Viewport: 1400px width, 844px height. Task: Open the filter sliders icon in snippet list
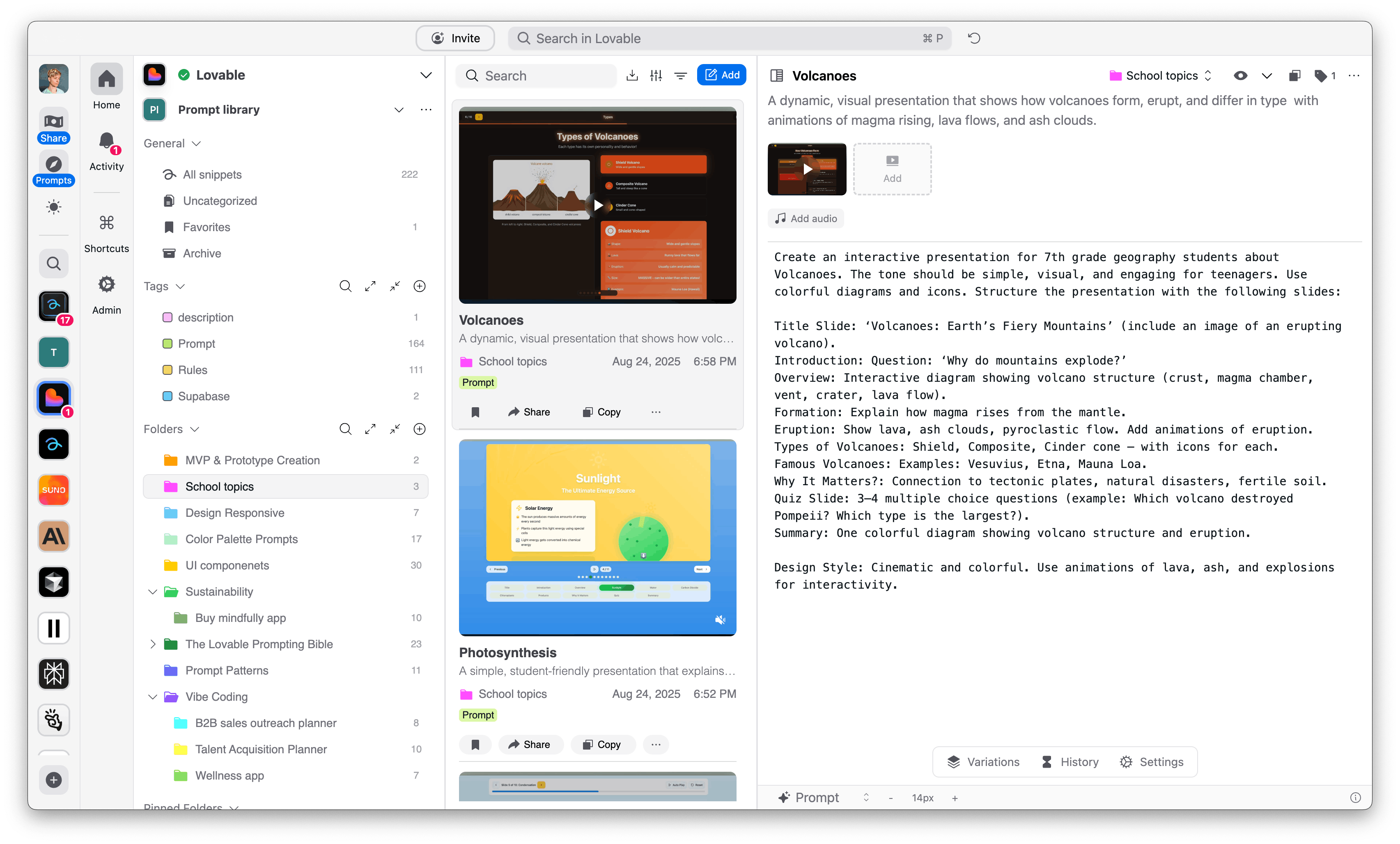656,76
